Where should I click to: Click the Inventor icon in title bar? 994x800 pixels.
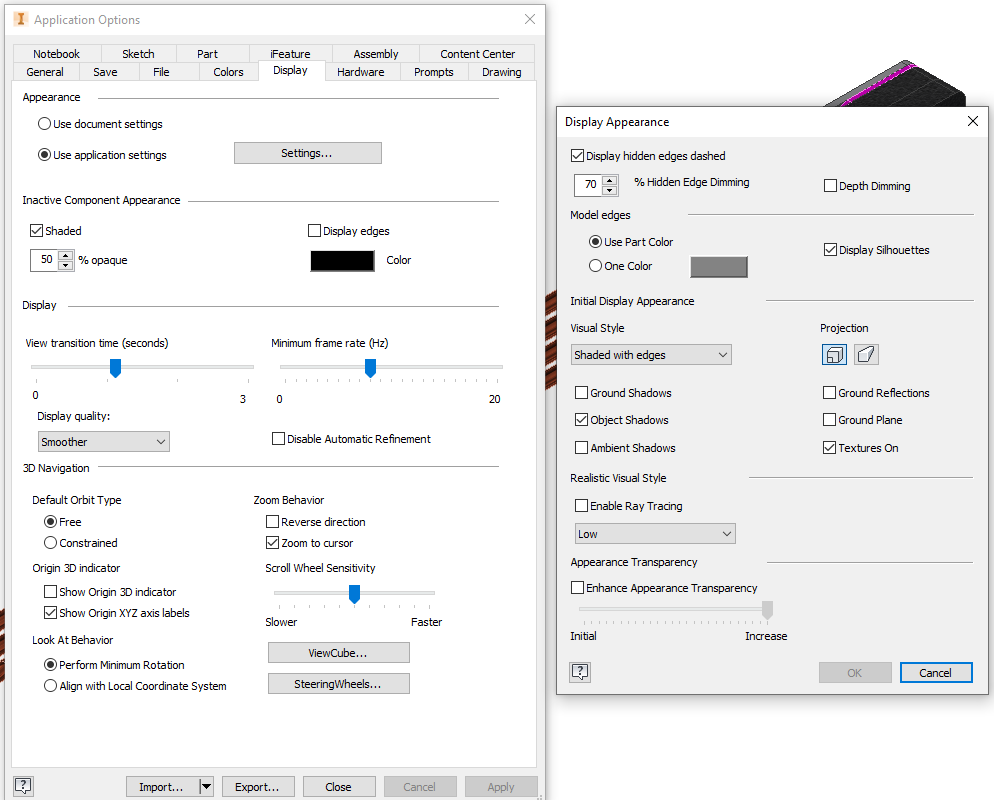(x=20, y=19)
